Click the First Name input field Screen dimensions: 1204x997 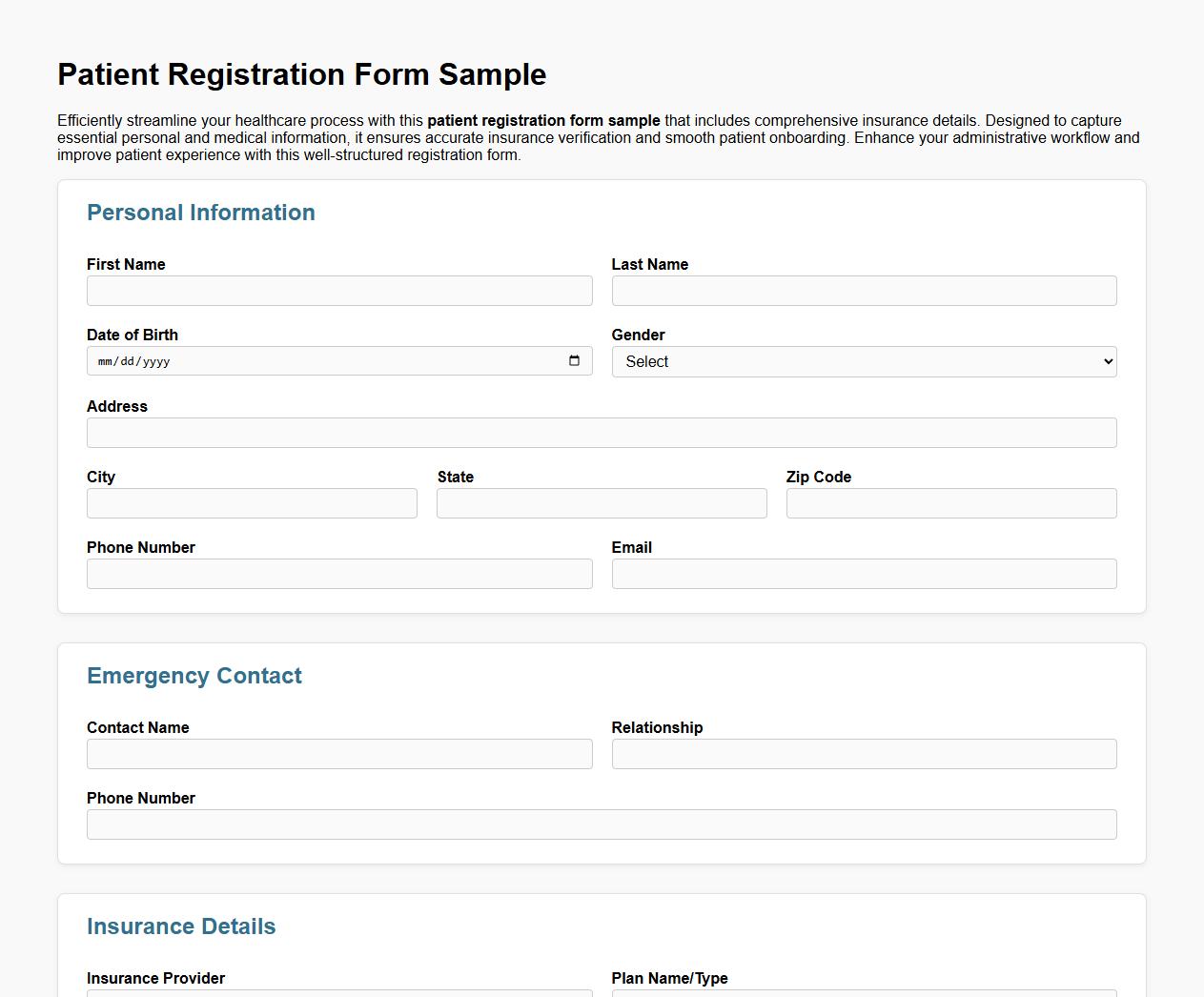click(339, 290)
